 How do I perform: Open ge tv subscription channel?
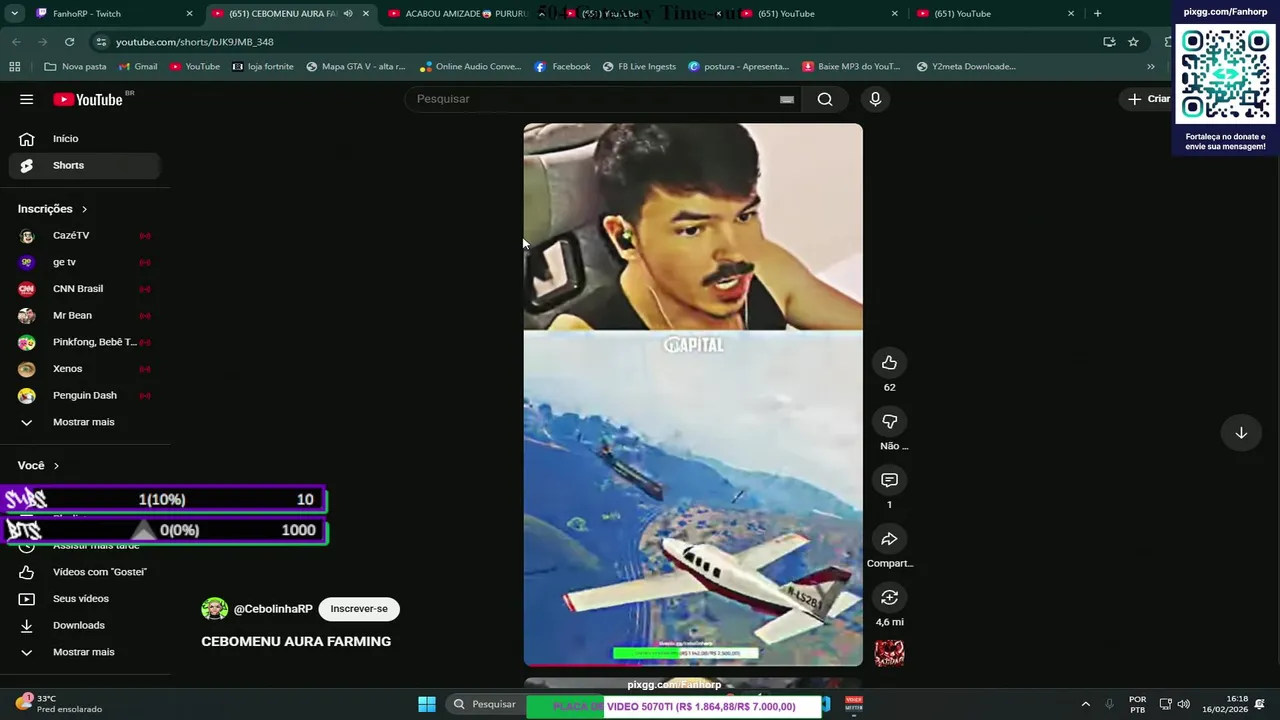(x=84, y=262)
